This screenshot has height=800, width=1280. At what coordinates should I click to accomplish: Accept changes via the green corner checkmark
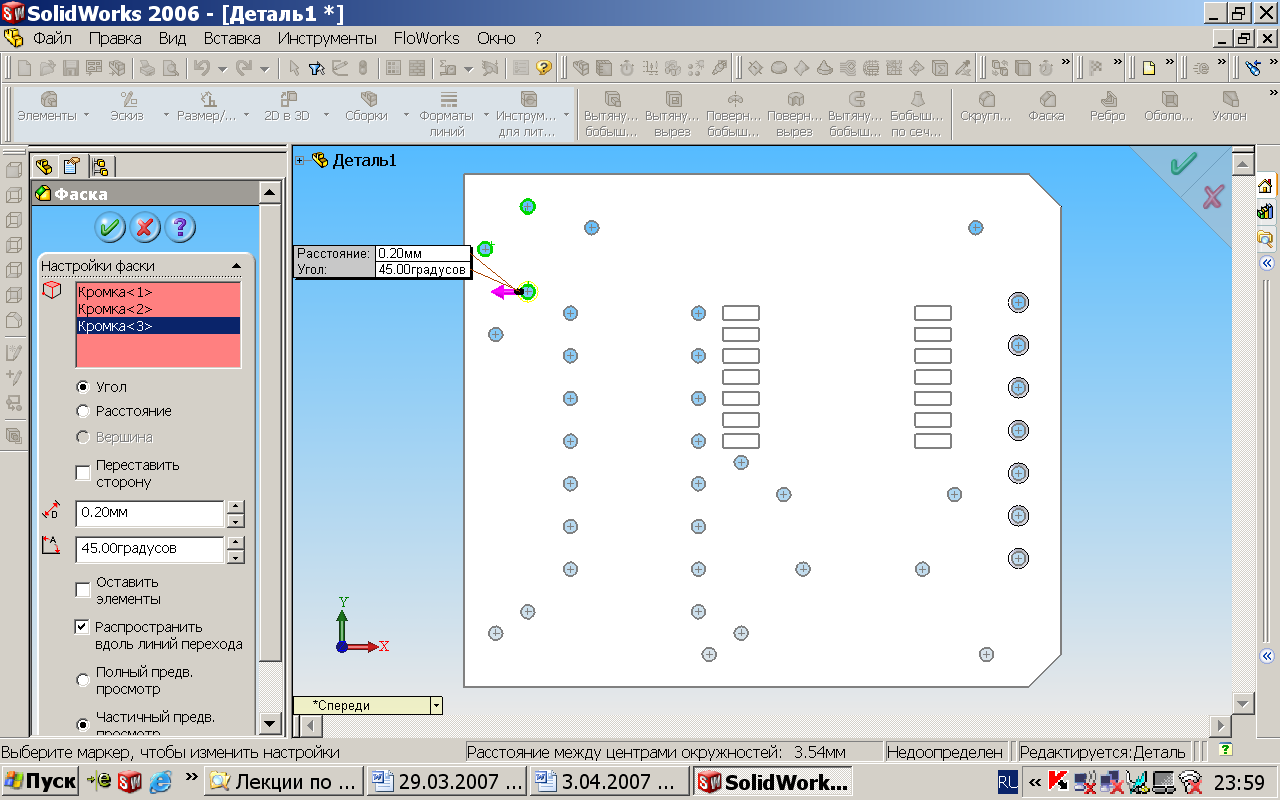pyautogui.click(x=1183, y=163)
